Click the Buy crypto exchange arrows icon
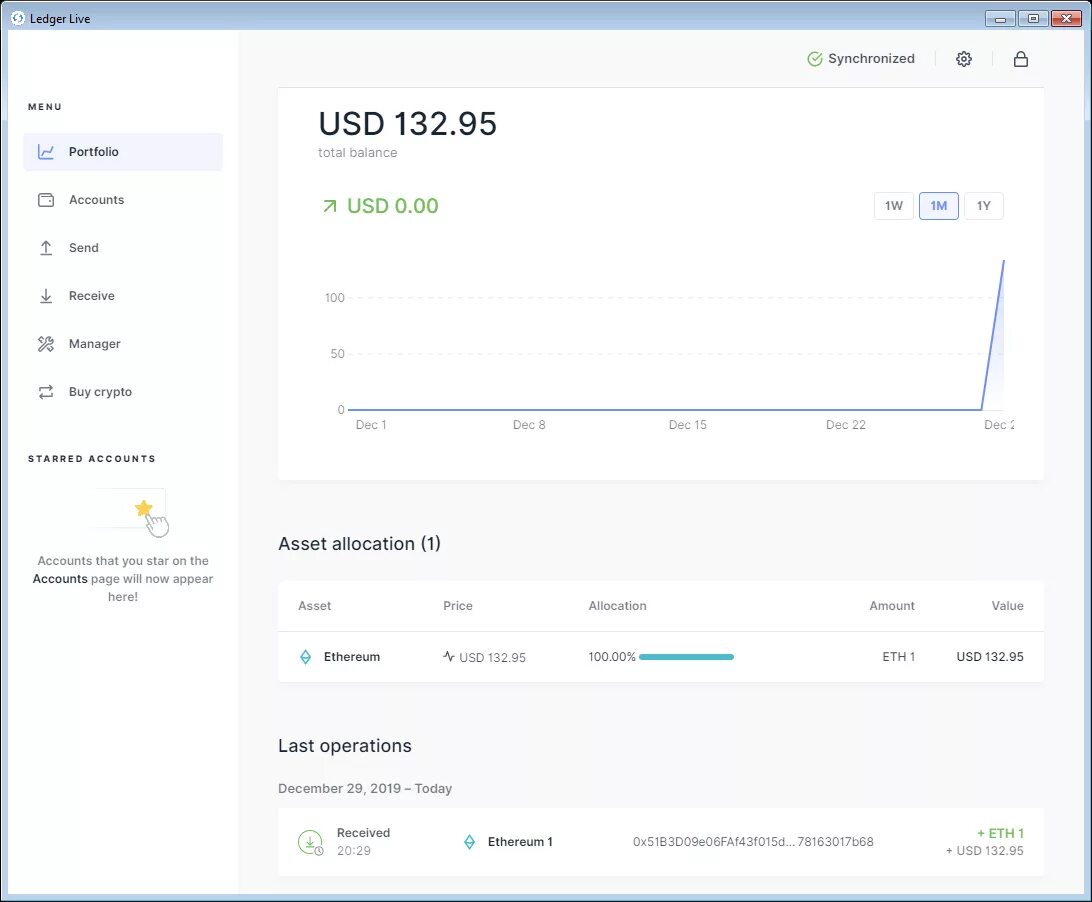This screenshot has width=1092, height=902. [x=46, y=392]
